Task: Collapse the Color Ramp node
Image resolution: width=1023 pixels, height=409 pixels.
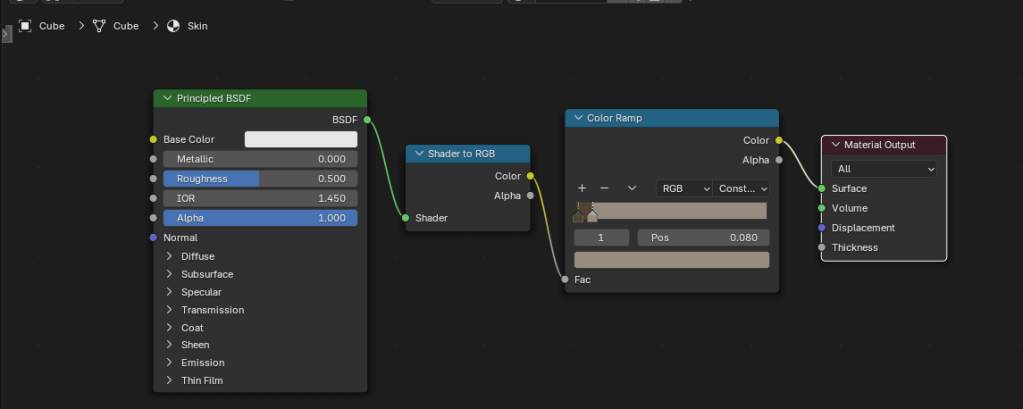Action: point(577,119)
